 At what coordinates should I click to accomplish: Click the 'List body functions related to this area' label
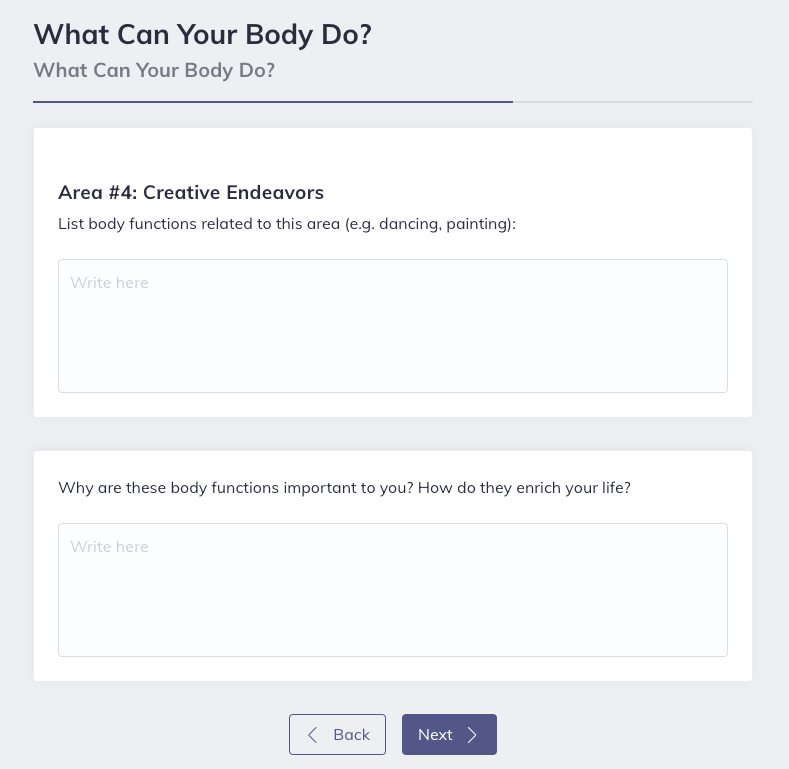[200, 224]
